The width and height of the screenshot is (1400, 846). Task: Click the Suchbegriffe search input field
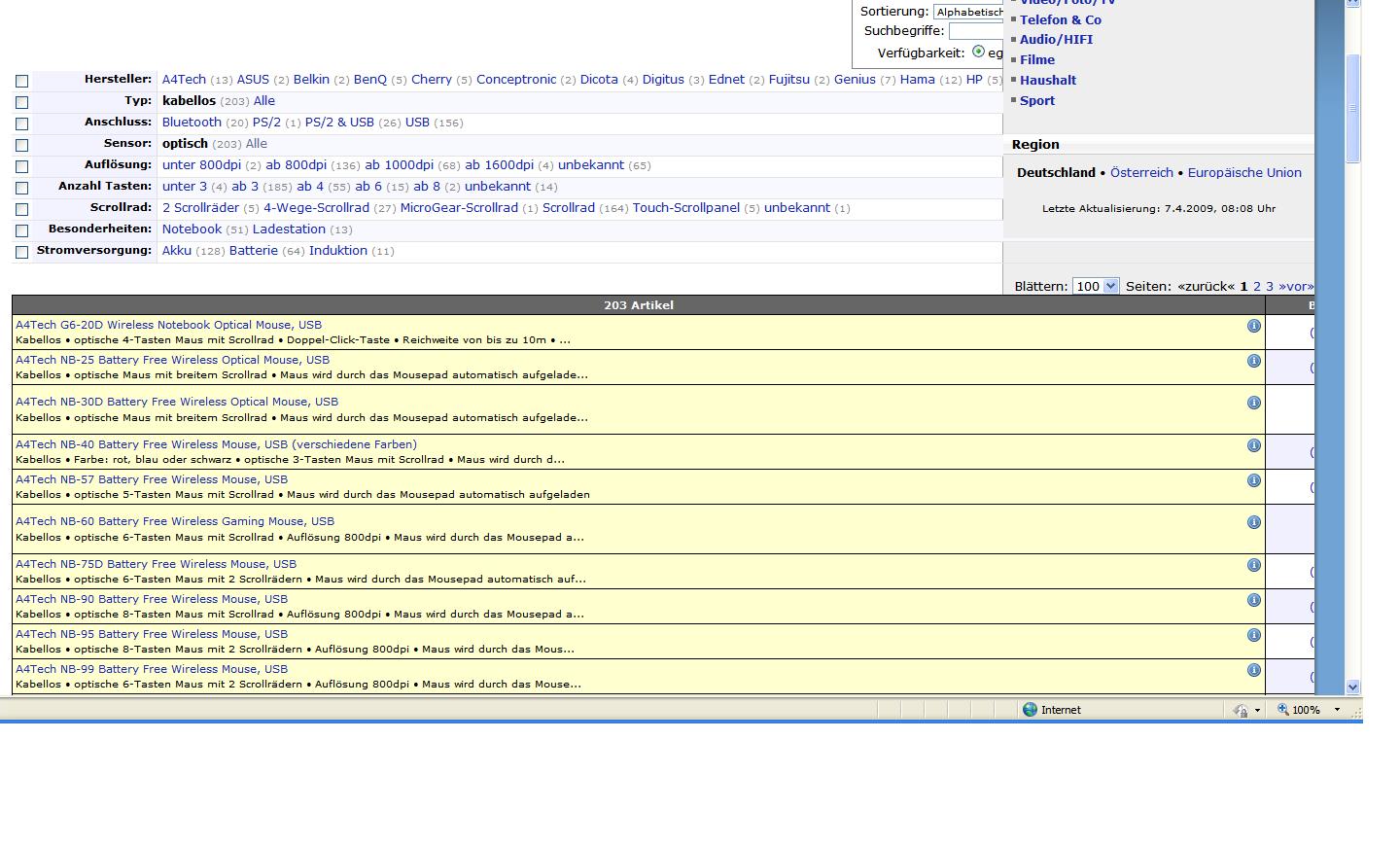tap(976, 31)
